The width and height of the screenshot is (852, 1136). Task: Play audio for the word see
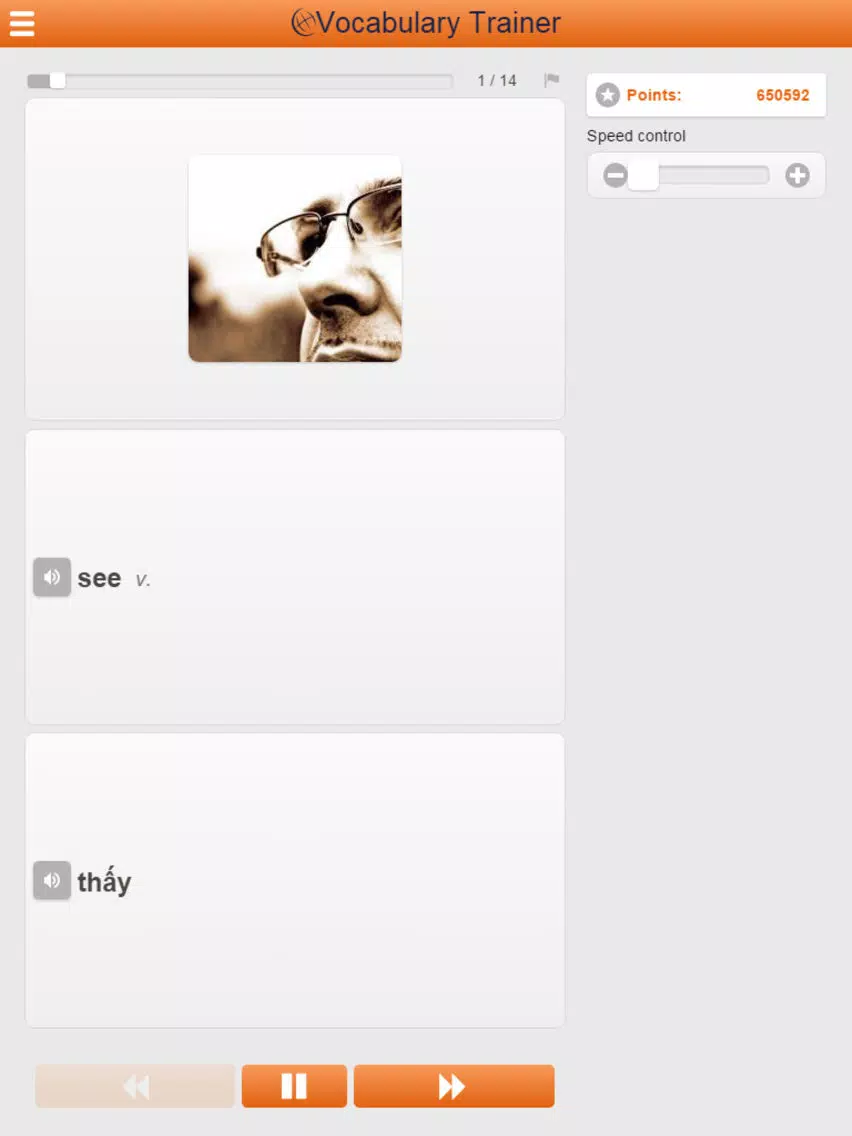(52, 577)
